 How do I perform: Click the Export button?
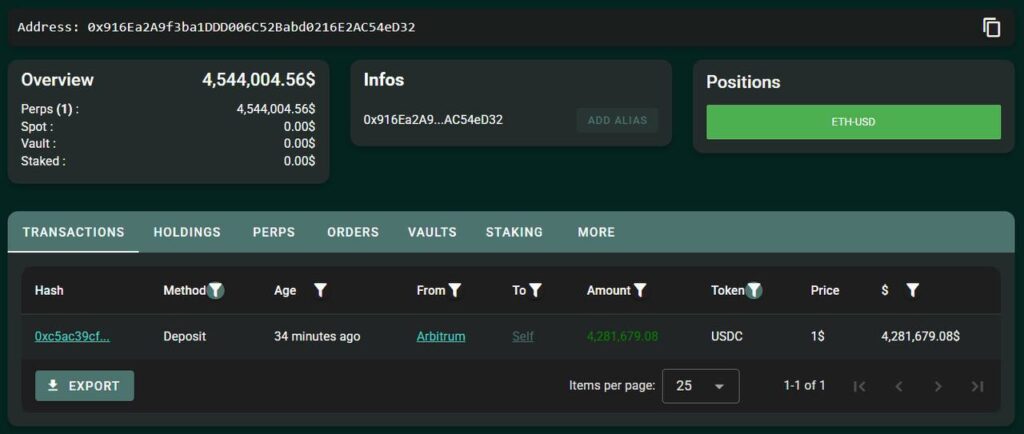point(84,386)
